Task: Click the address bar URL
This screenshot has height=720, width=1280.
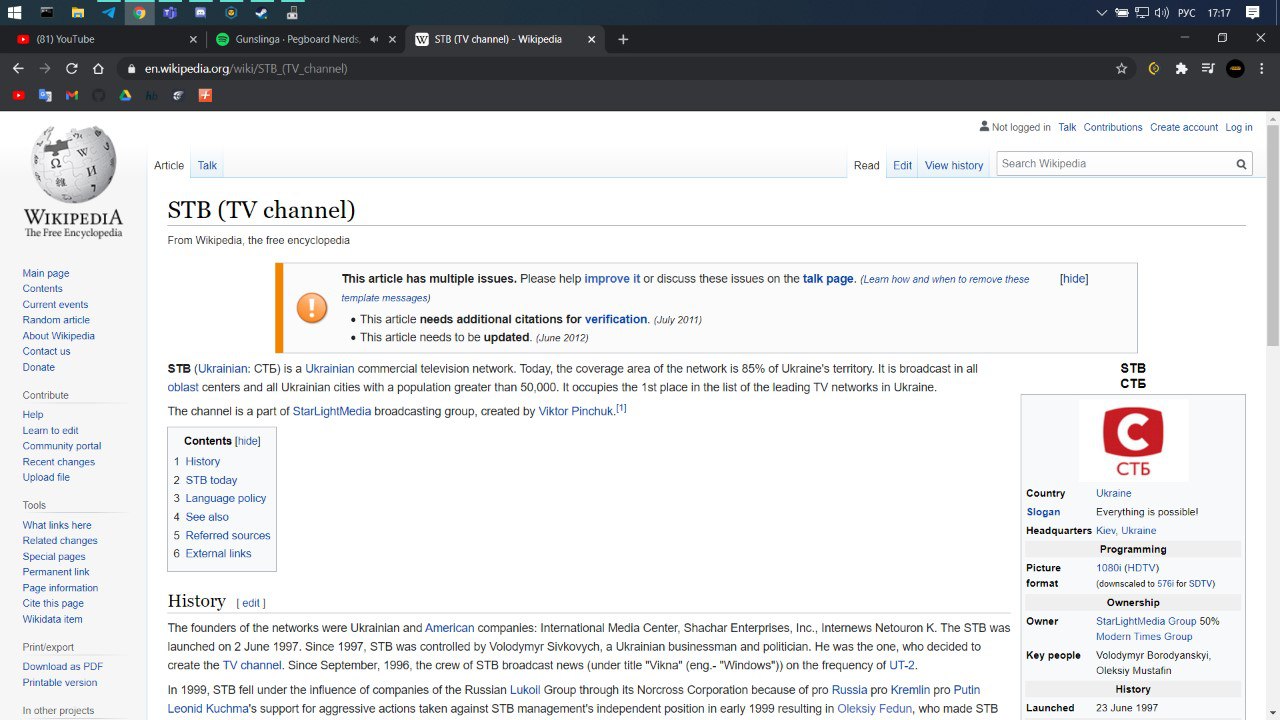Action: pos(246,69)
